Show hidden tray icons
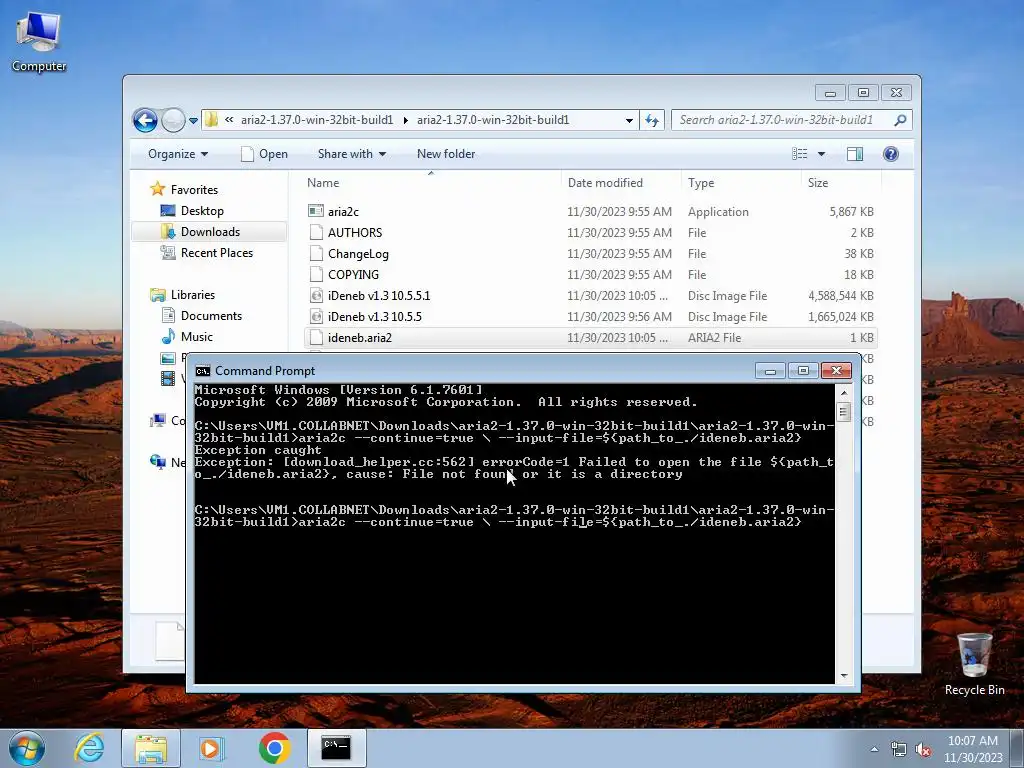This screenshot has height=768, width=1024. point(874,749)
